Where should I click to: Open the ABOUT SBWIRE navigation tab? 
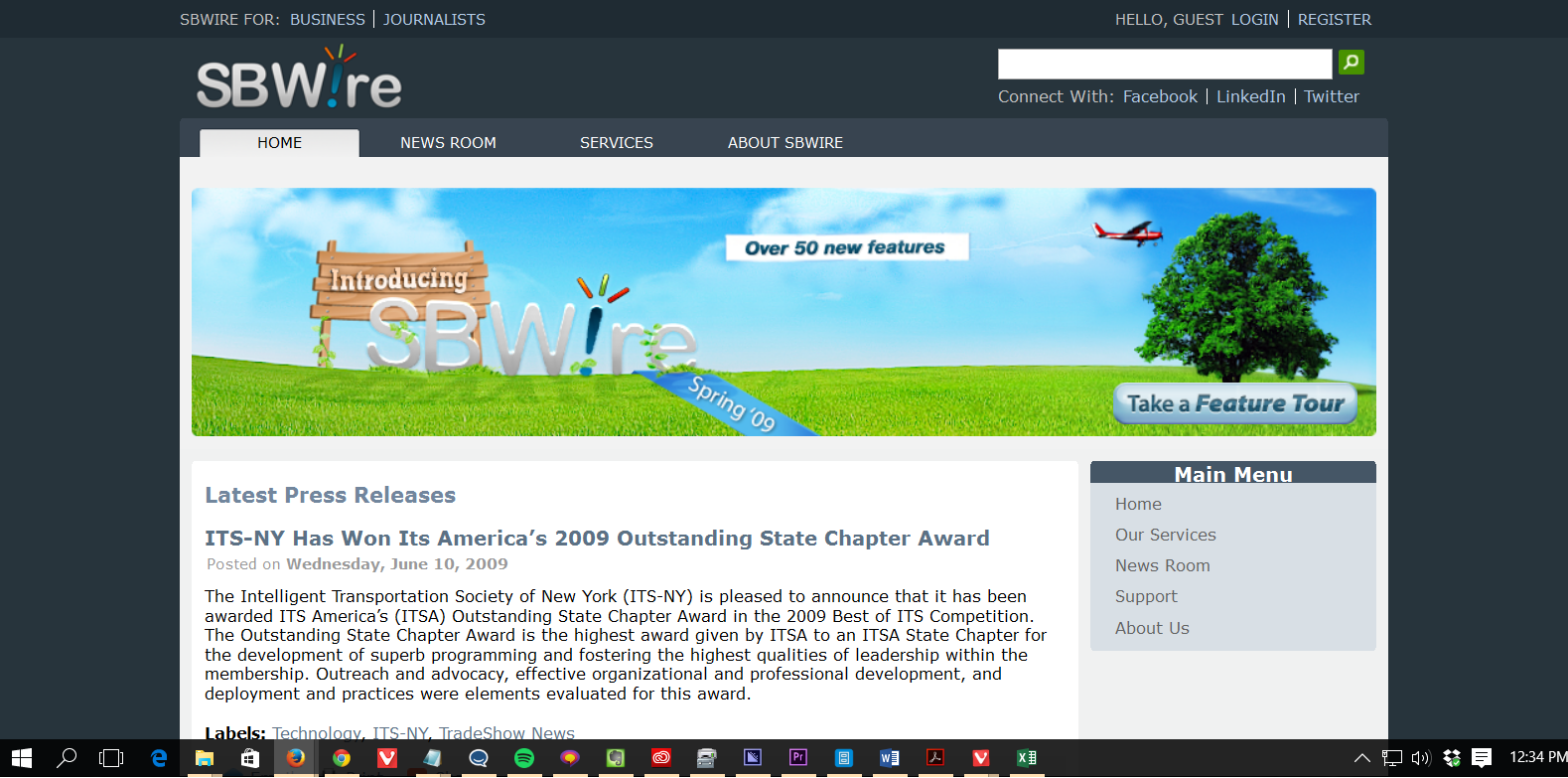point(785,143)
